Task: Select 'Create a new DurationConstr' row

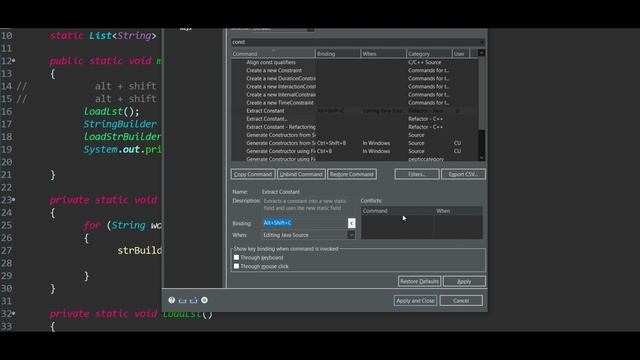Action: coord(354,78)
